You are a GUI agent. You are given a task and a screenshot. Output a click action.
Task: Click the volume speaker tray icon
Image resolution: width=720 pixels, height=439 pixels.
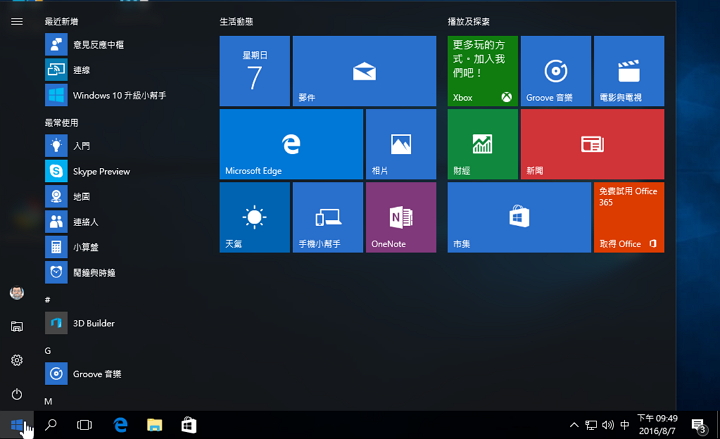click(x=608, y=425)
